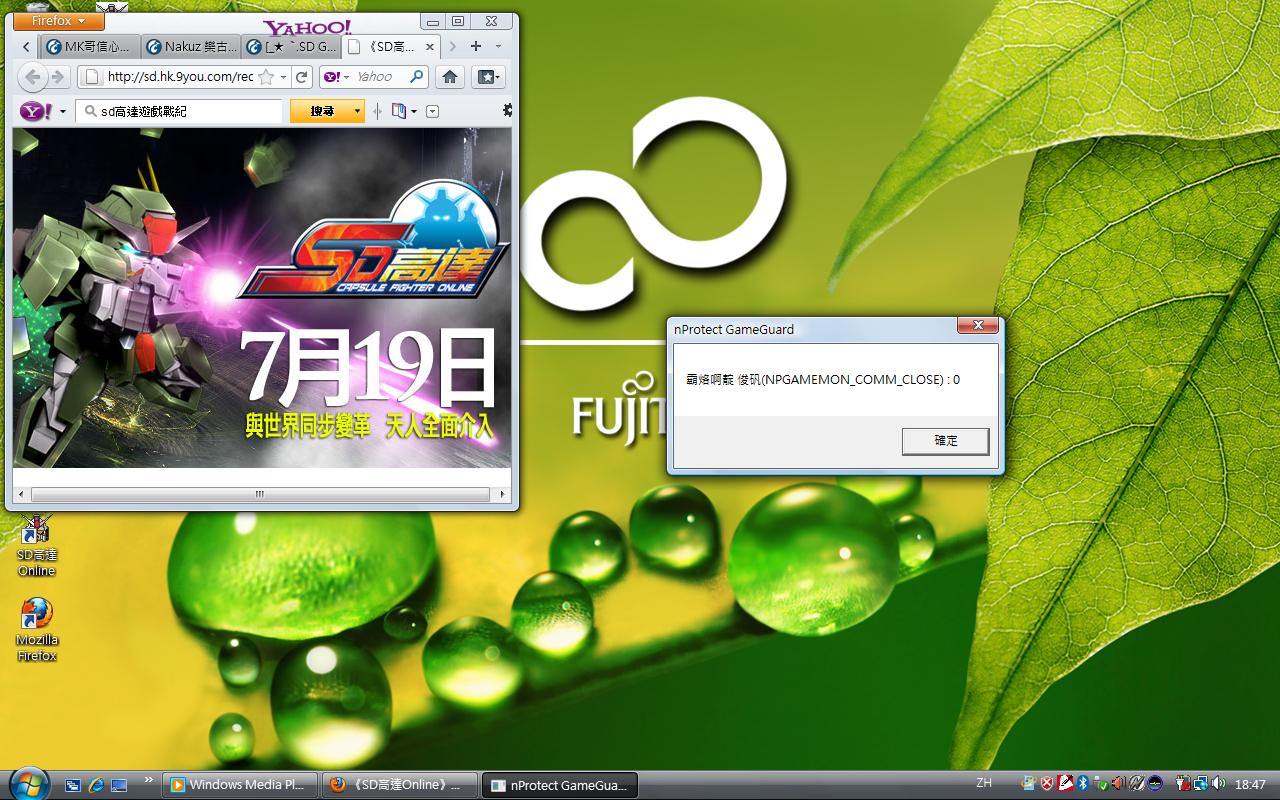Click the orange 搜尋 button

327,111
